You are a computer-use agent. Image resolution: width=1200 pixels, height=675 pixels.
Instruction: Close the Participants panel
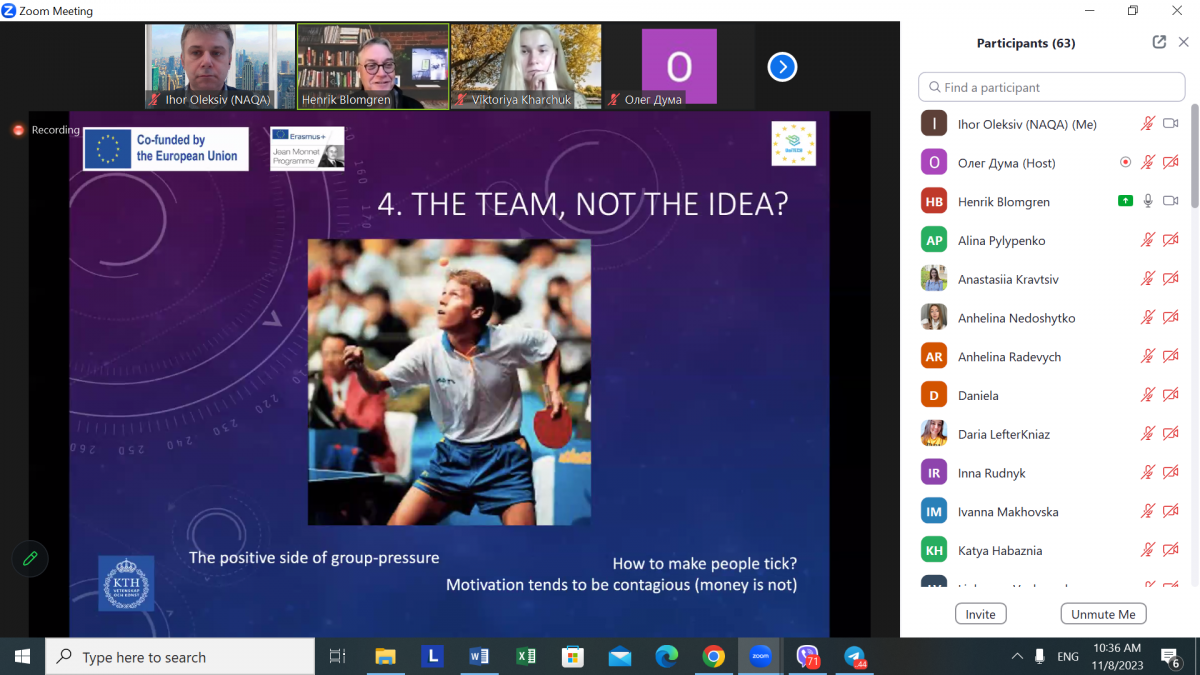(1184, 42)
